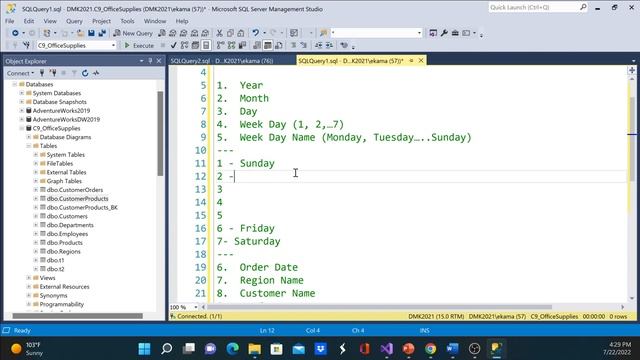The image size is (640, 360).
Task: Open the Edit menu
Action: pos(29,21)
